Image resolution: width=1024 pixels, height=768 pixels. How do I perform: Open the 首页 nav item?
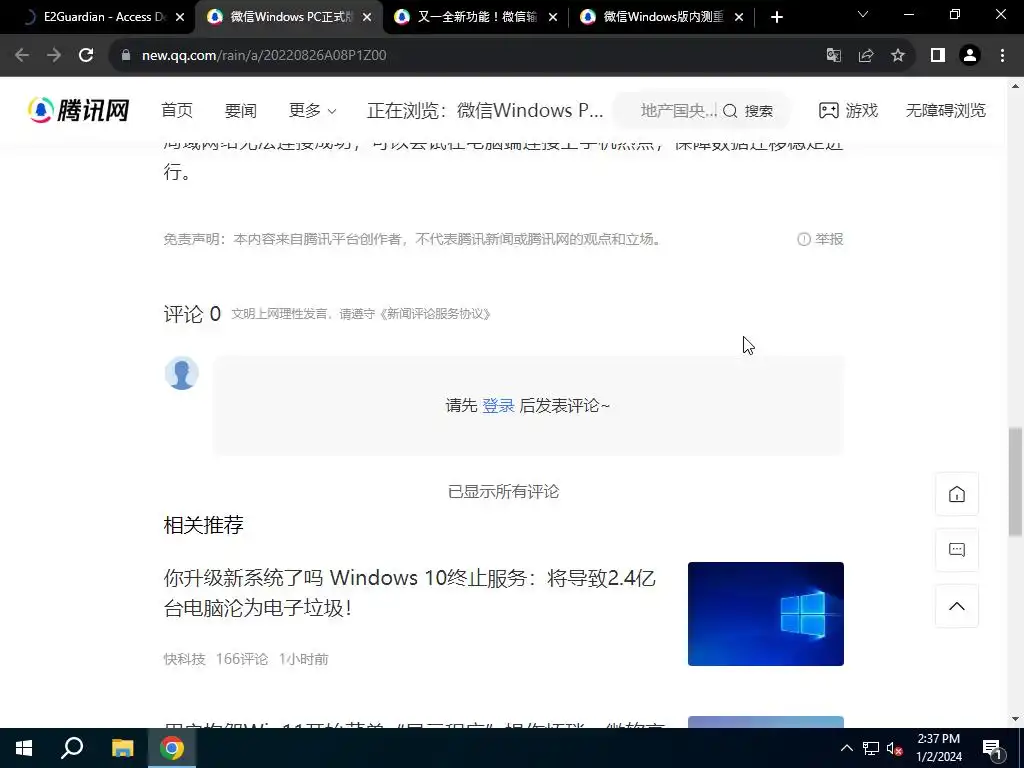click(x=177, y=110)
